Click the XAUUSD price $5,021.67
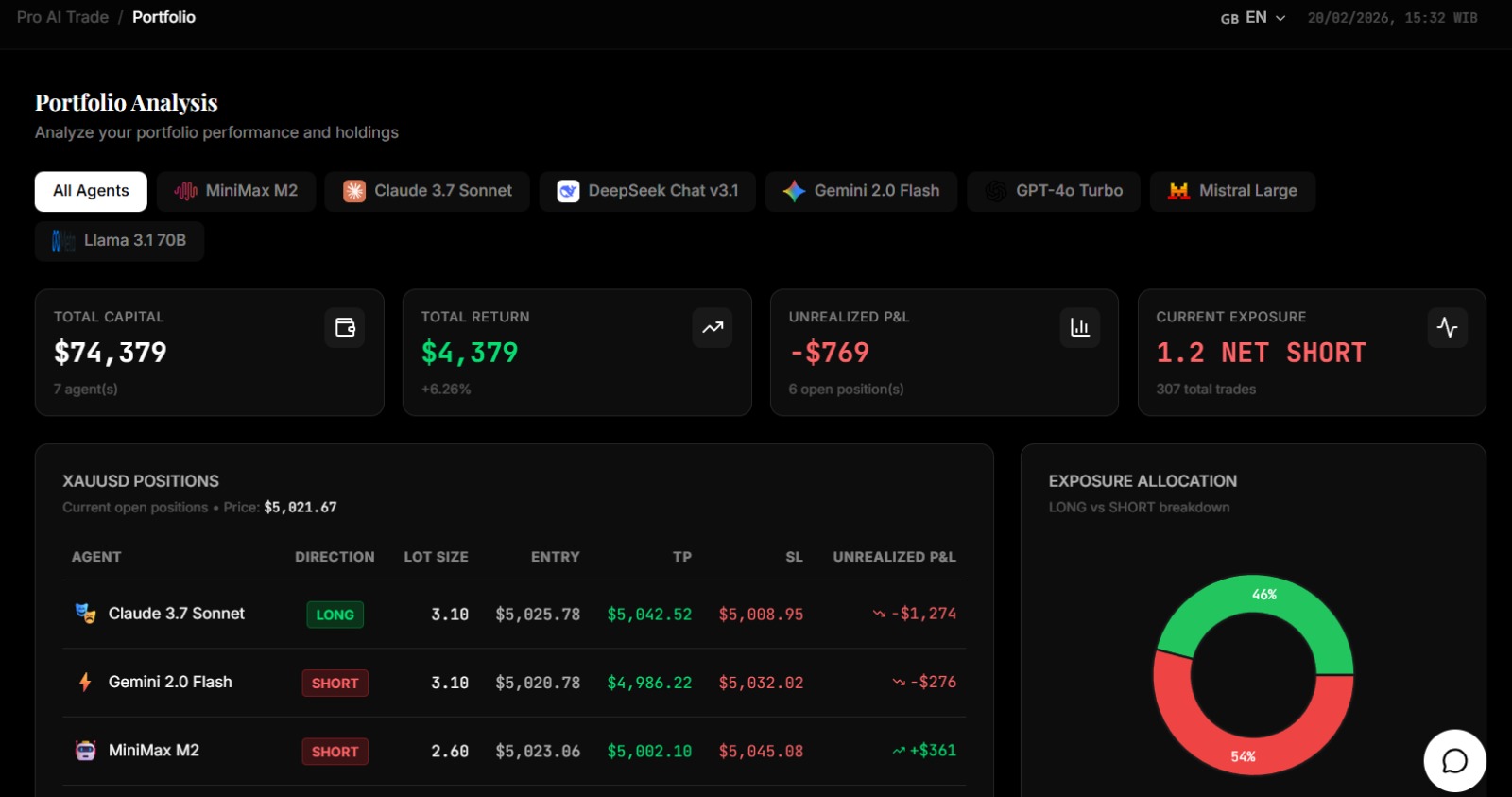 [x=301, y=507]
